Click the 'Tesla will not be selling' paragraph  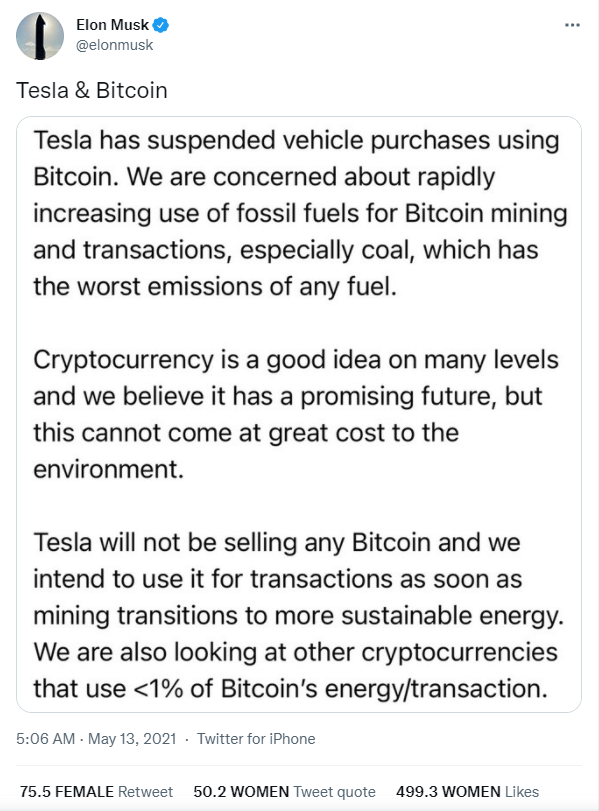(x=298, y=615)
